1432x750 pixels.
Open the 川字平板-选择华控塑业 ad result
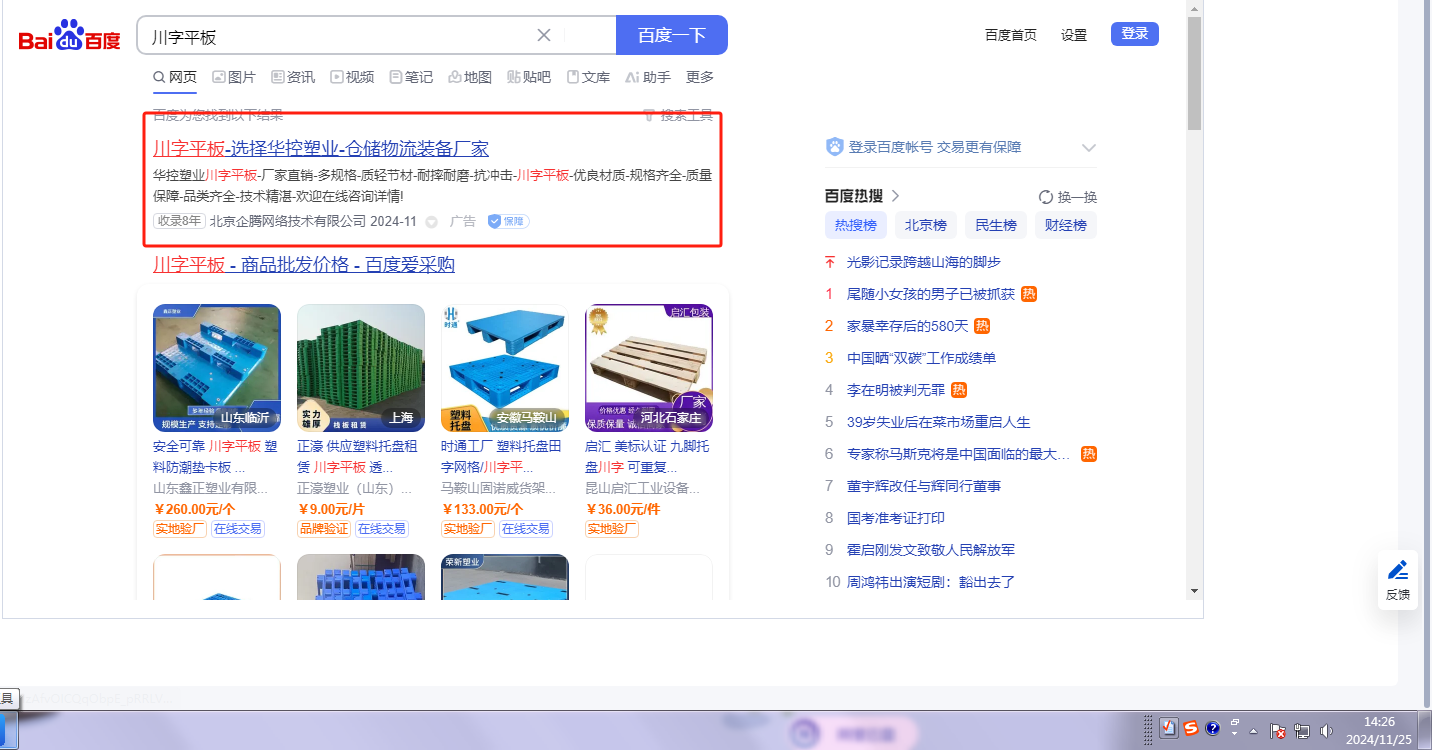click(321, 149)
